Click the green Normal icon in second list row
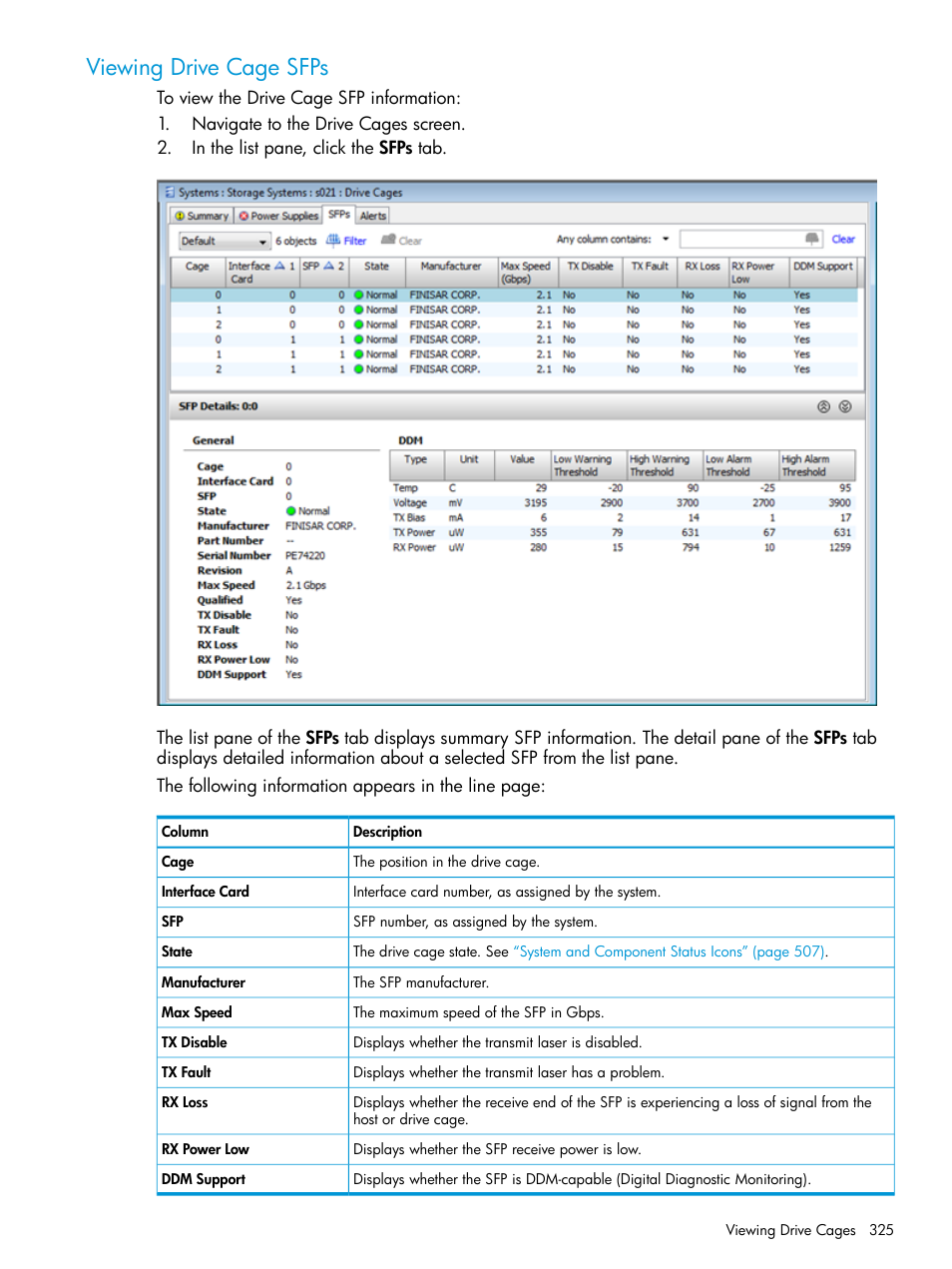The image size is (952, 1269). click(x=359, y=311)
